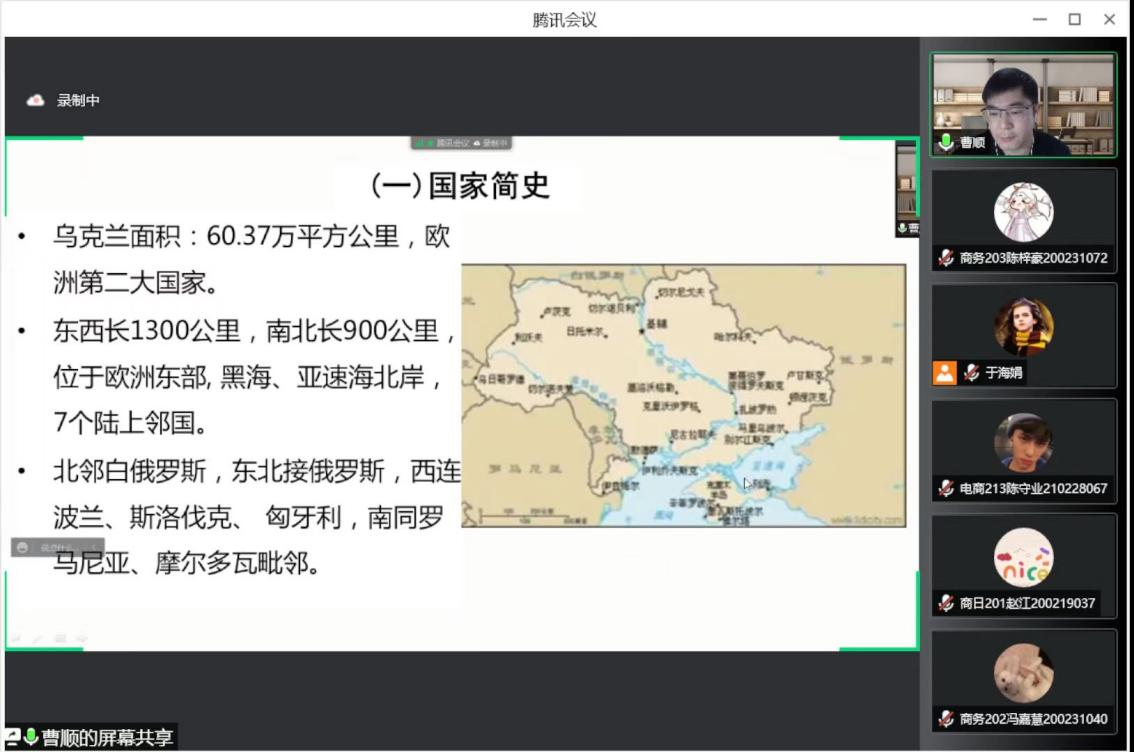1134x752 pixels.
Task: Click the slide title （一）国家简史
Action: click(459, 186)
